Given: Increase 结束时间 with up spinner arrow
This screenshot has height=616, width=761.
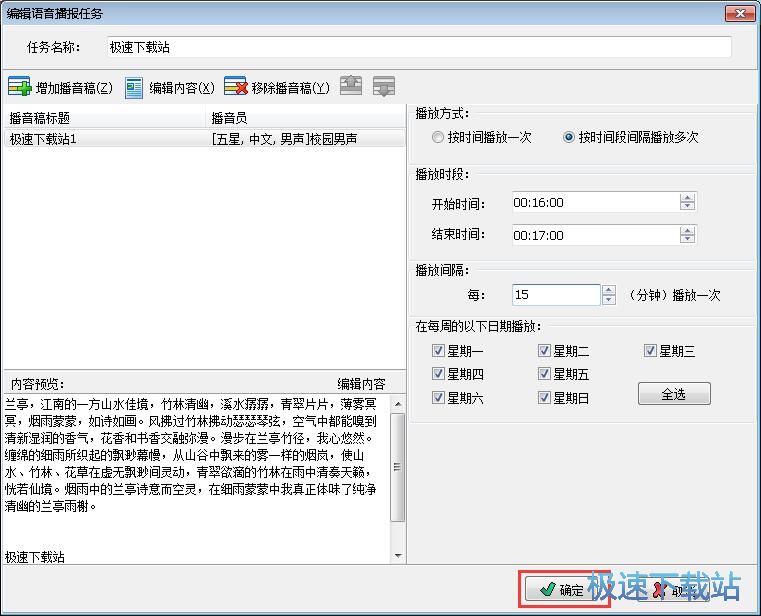Looking at the screenshot, I should (x=687, y=231).
